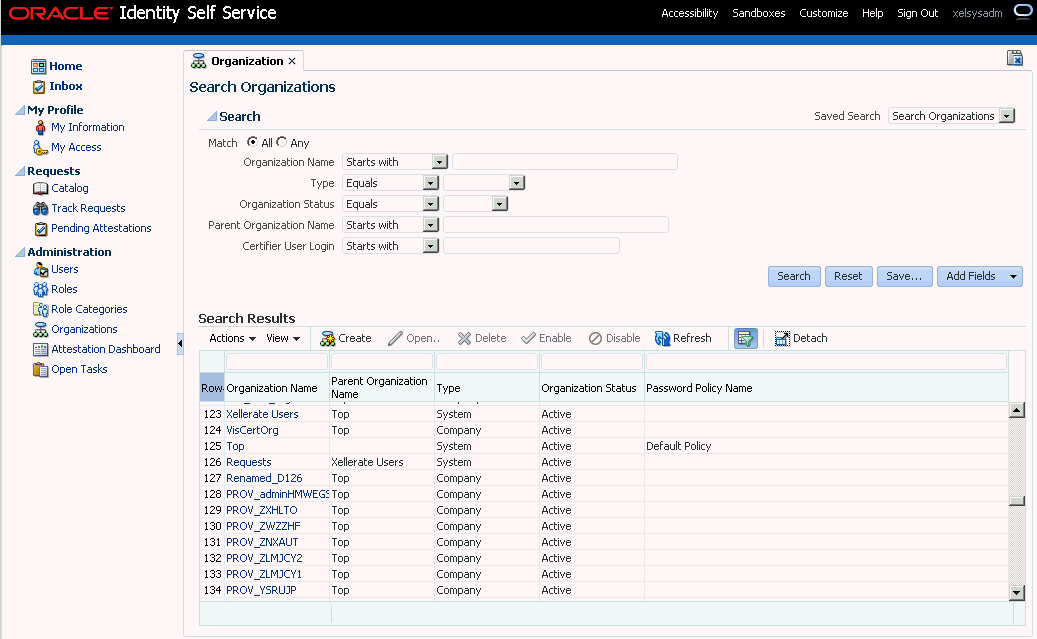Open Organization Name operator dropdown
The height and width of the screenshot is (639, 1037).
tap(439, 162)
